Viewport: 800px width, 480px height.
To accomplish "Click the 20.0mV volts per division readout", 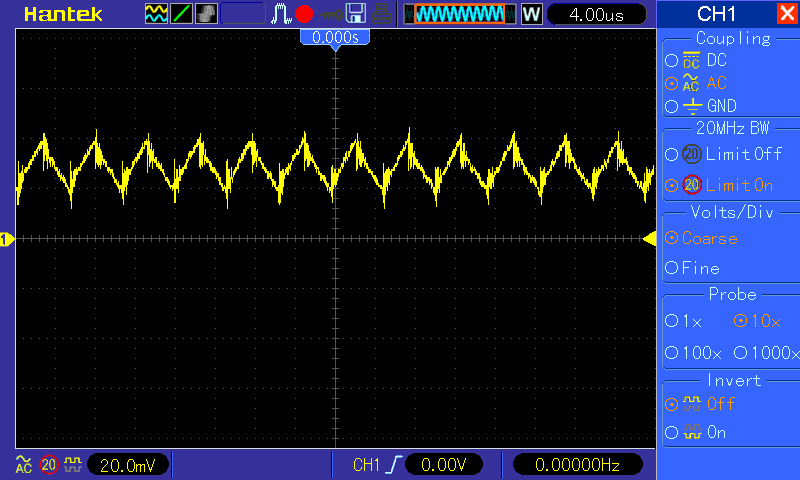I will pos(128,465).
